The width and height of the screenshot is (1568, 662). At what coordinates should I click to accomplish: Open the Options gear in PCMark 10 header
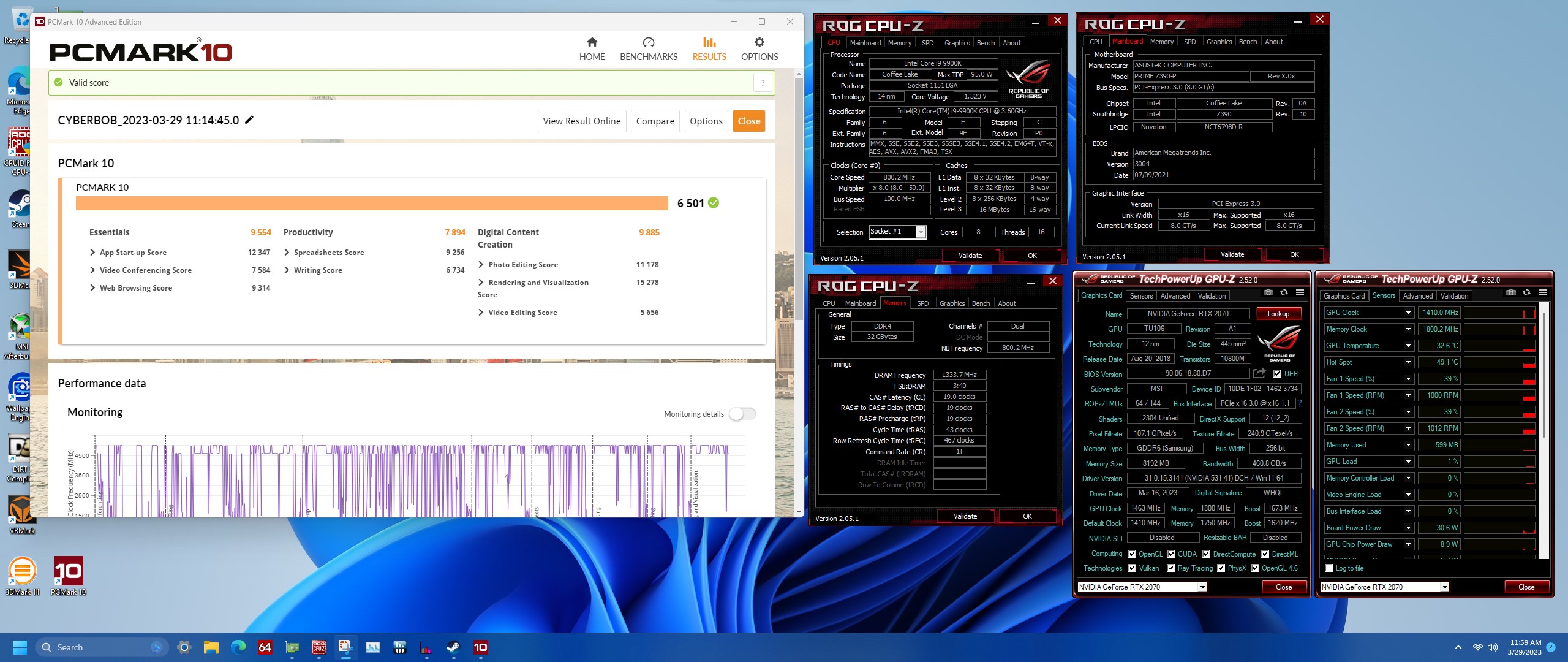(x=759, y=42)
